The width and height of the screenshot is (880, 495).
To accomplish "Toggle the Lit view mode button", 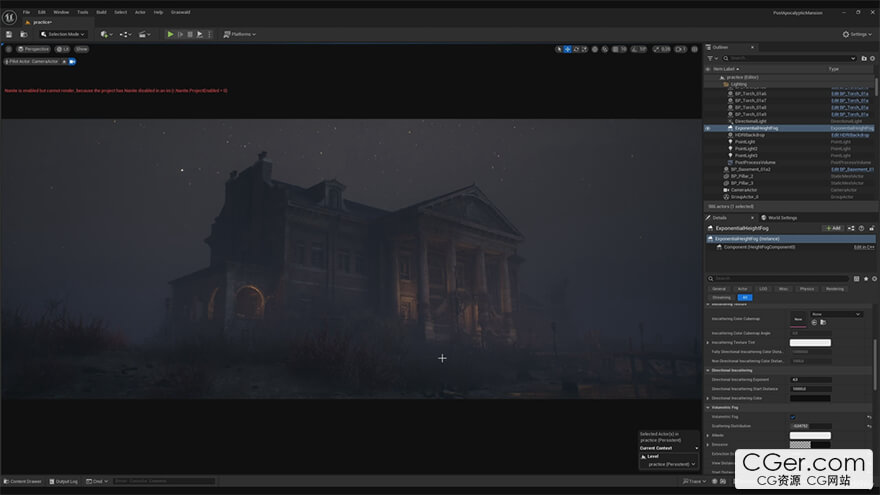I will [65, 49].
